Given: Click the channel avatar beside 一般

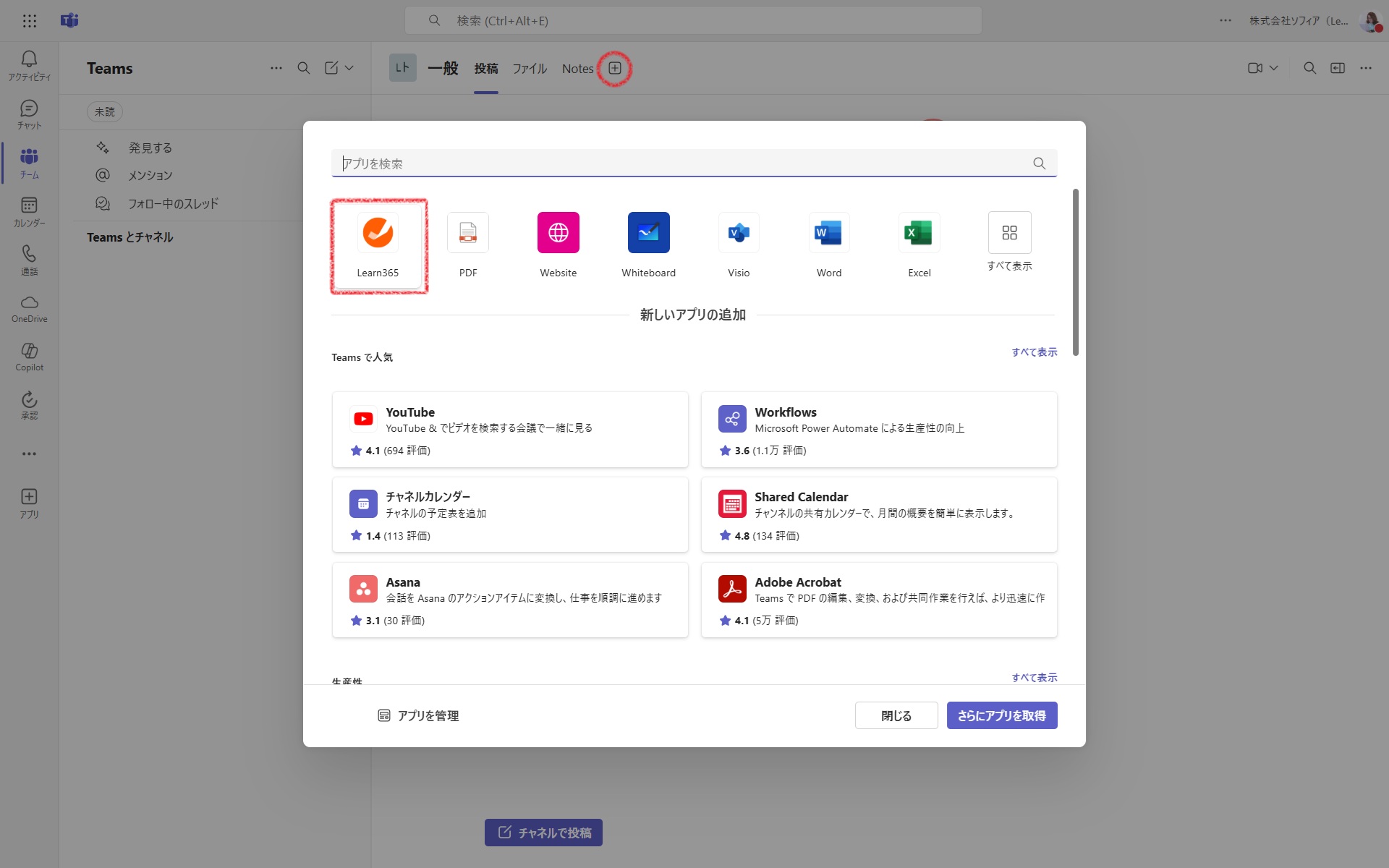Looking at the screenshot, I should pos(403,68).
